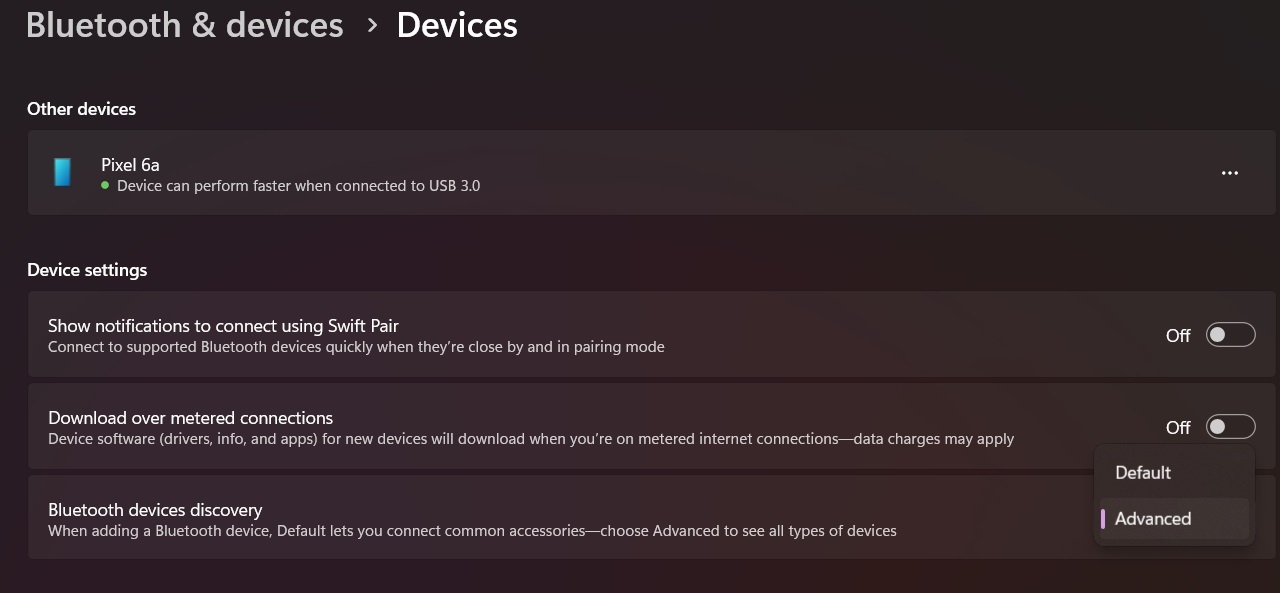Click the Device settings section heading
Viewport: 1280px width, 593px height.
[x=87, y=270]
